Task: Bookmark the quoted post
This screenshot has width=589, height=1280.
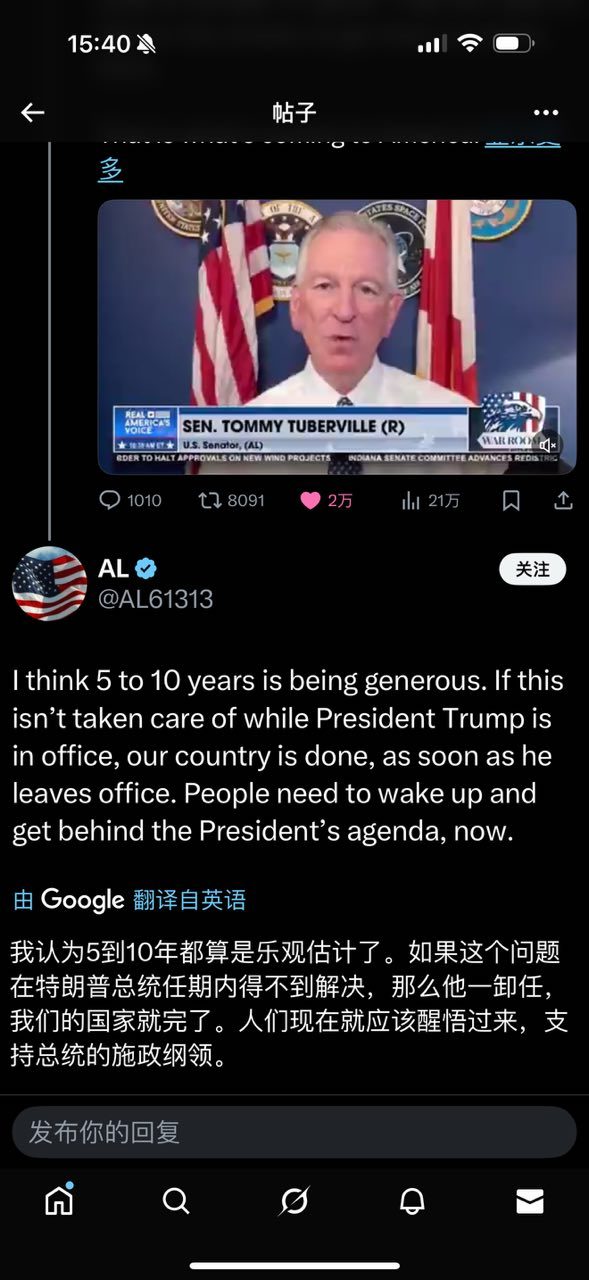Action: pos(511,500)
